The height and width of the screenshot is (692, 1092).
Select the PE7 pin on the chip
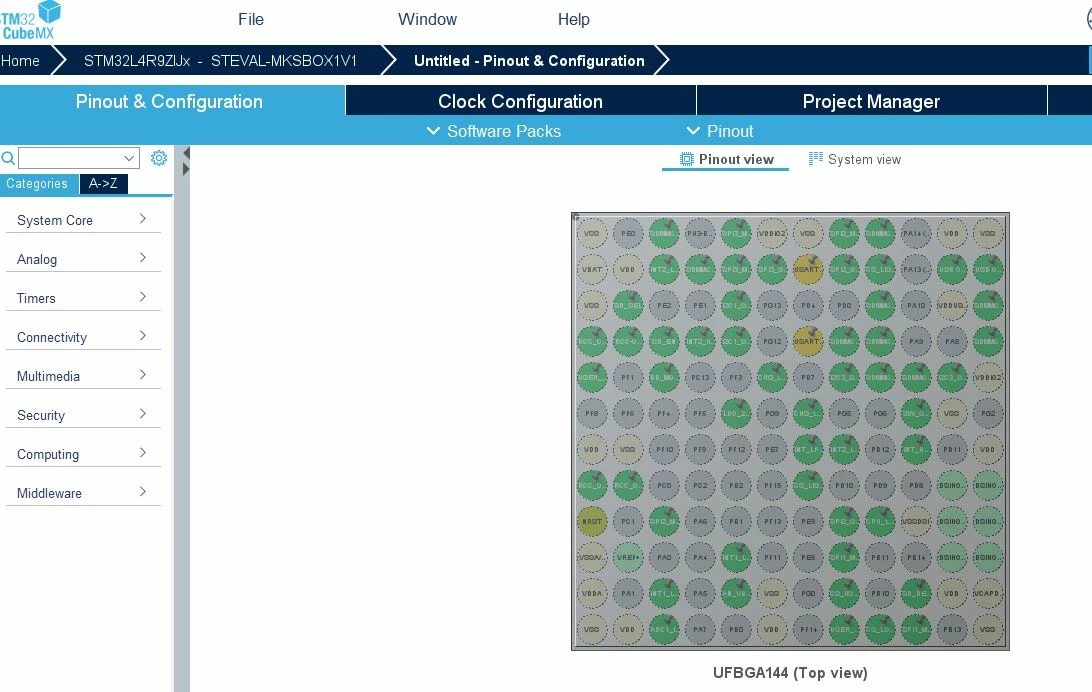(x=772, y=450)
